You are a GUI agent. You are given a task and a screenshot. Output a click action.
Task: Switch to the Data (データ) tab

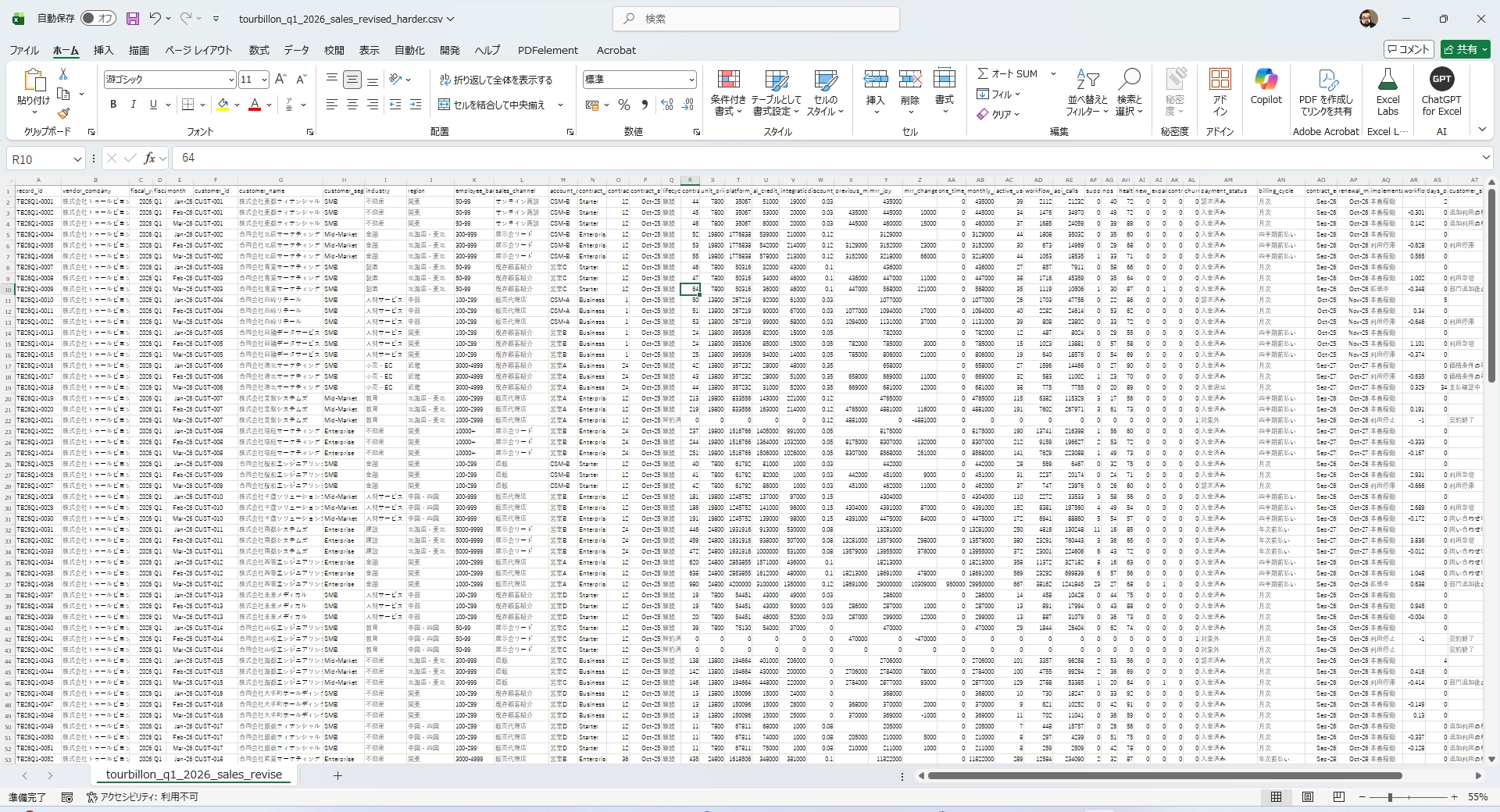(x=296, y=50)
